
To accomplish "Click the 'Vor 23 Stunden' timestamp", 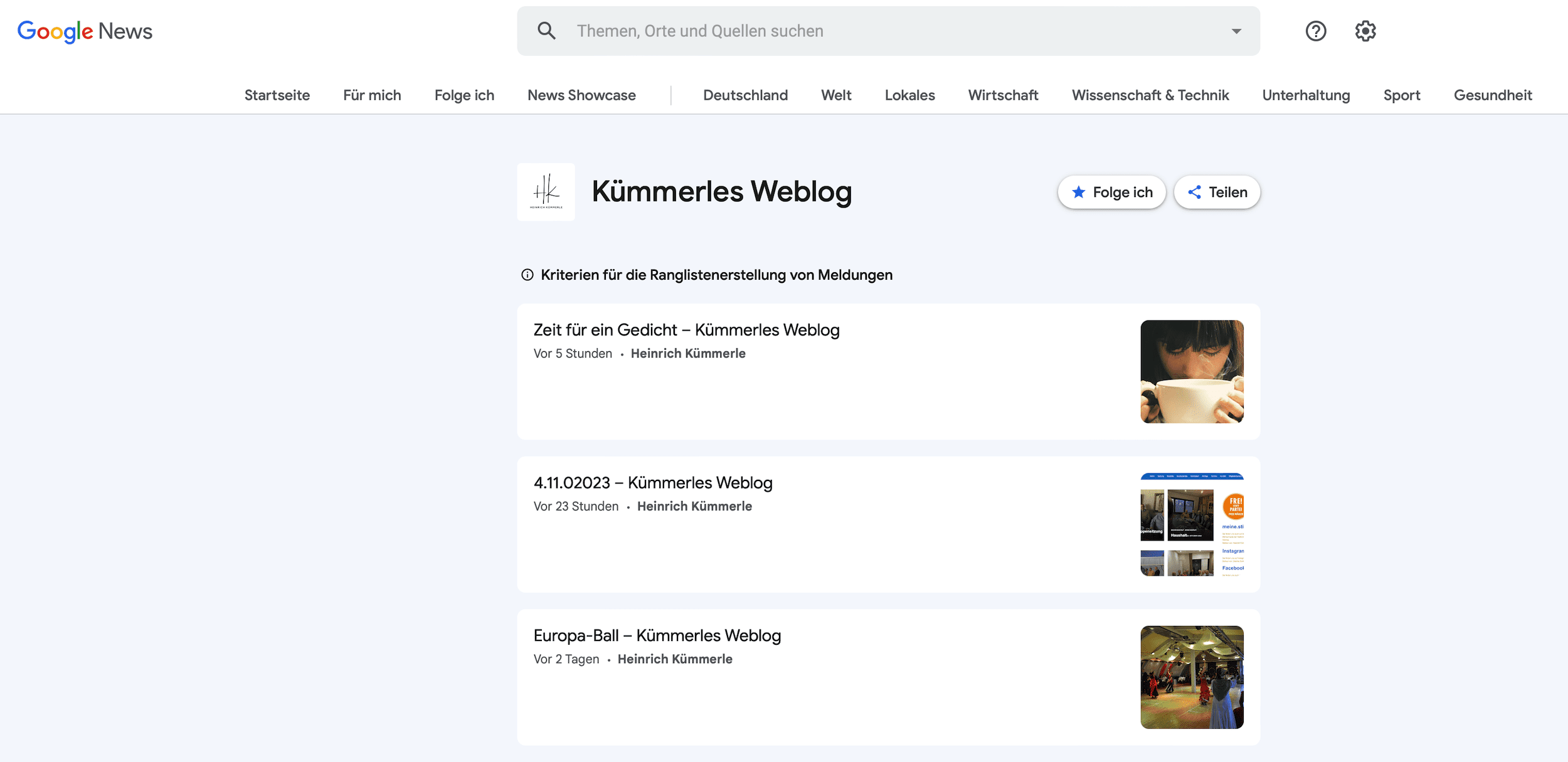I will [x=576, y=507].
